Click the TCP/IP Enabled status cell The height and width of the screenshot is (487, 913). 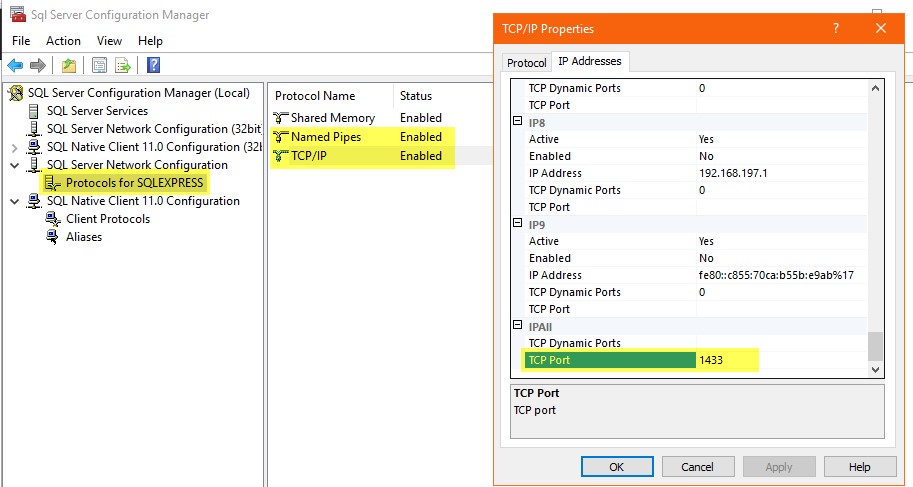[x=421, y=156]
